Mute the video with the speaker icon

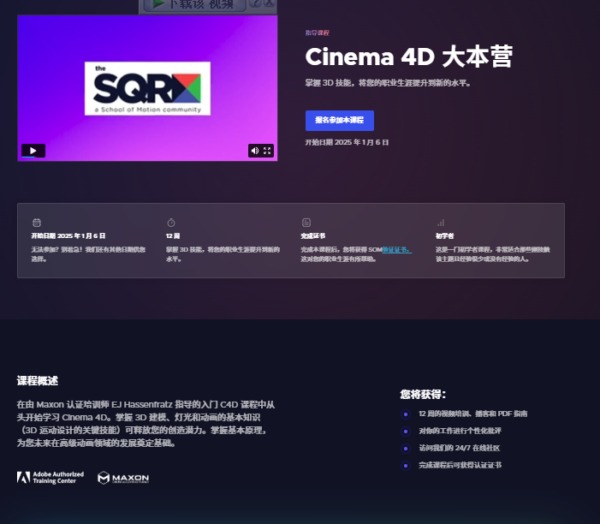(x=255, y=150)
